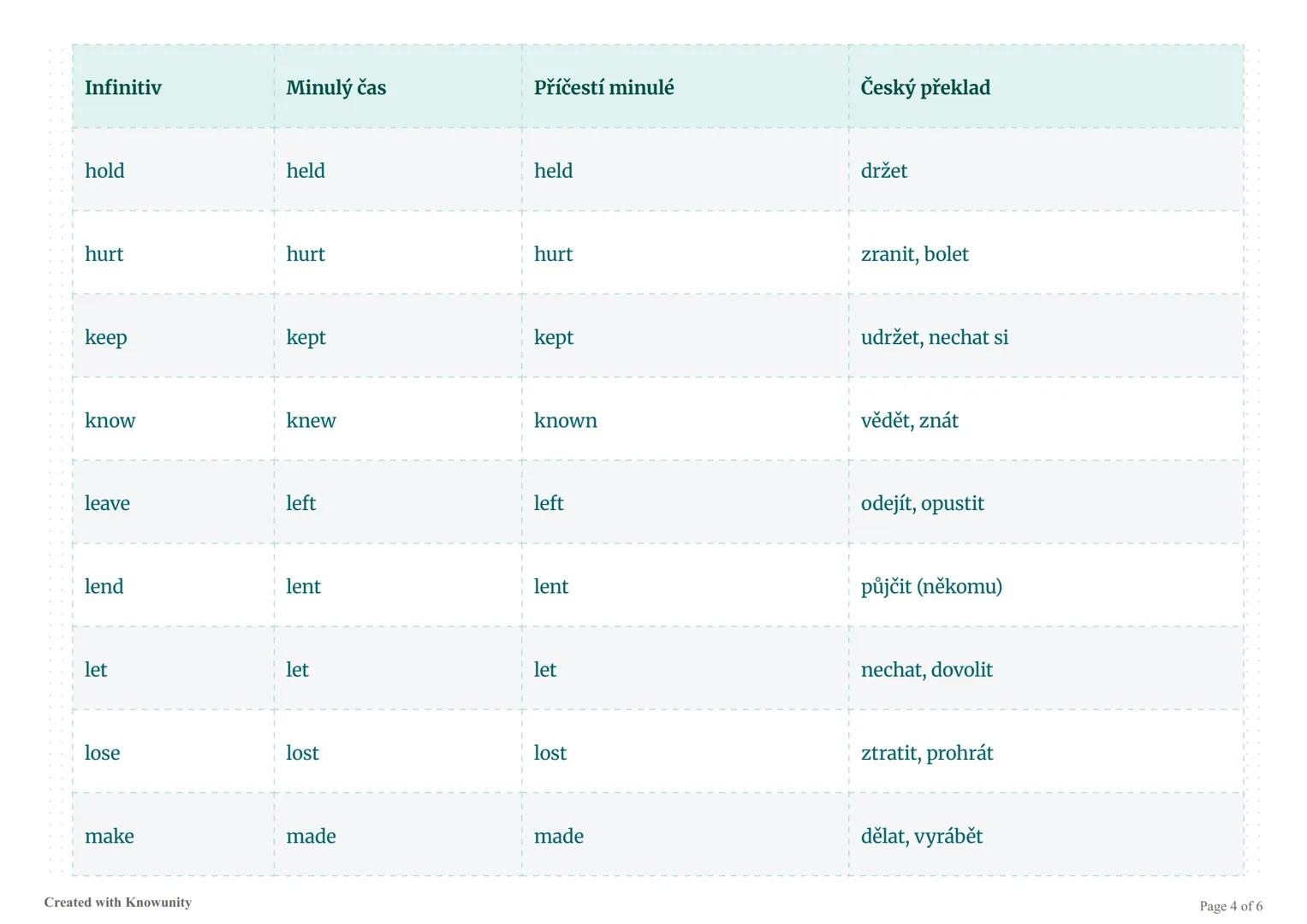Select the infinitive "keep" cell

coord(106,337)
